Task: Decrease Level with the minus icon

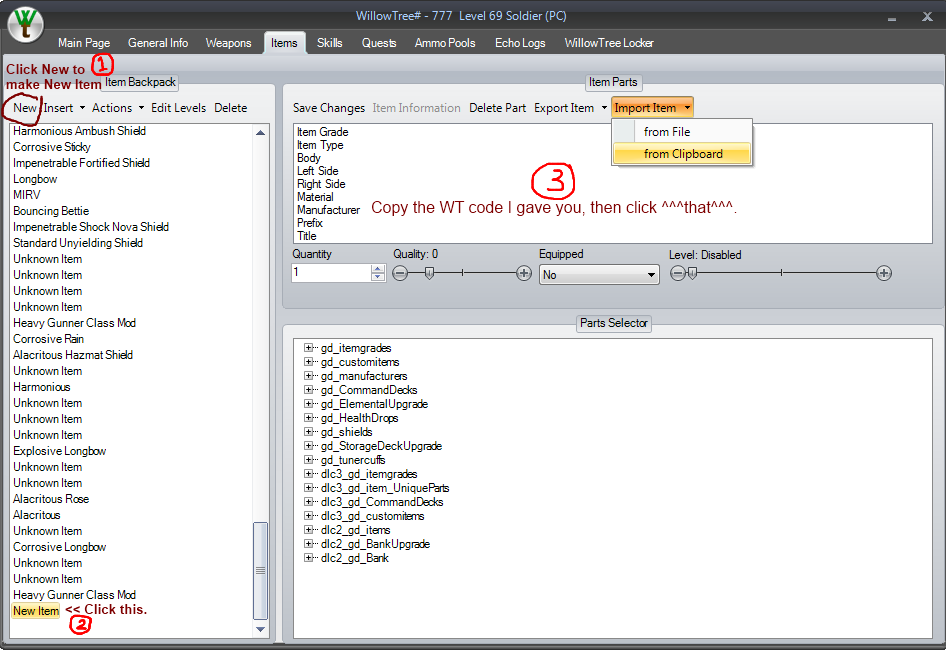Action: tap(678, 274)
